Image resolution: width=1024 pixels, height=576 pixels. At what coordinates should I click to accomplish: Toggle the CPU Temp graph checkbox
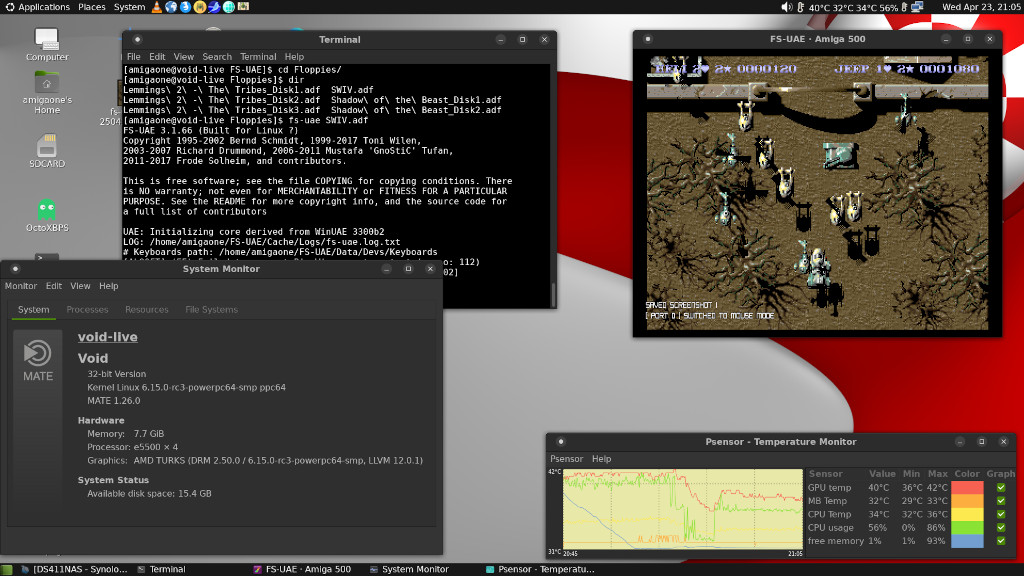1001,515
